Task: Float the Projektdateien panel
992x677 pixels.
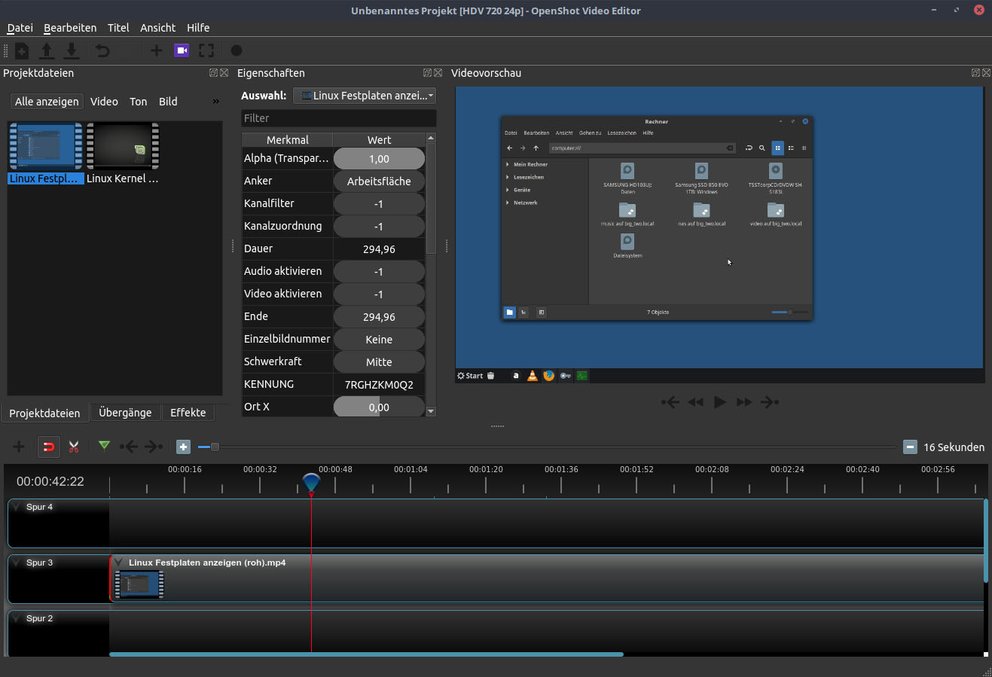Action: coord(214,73)
